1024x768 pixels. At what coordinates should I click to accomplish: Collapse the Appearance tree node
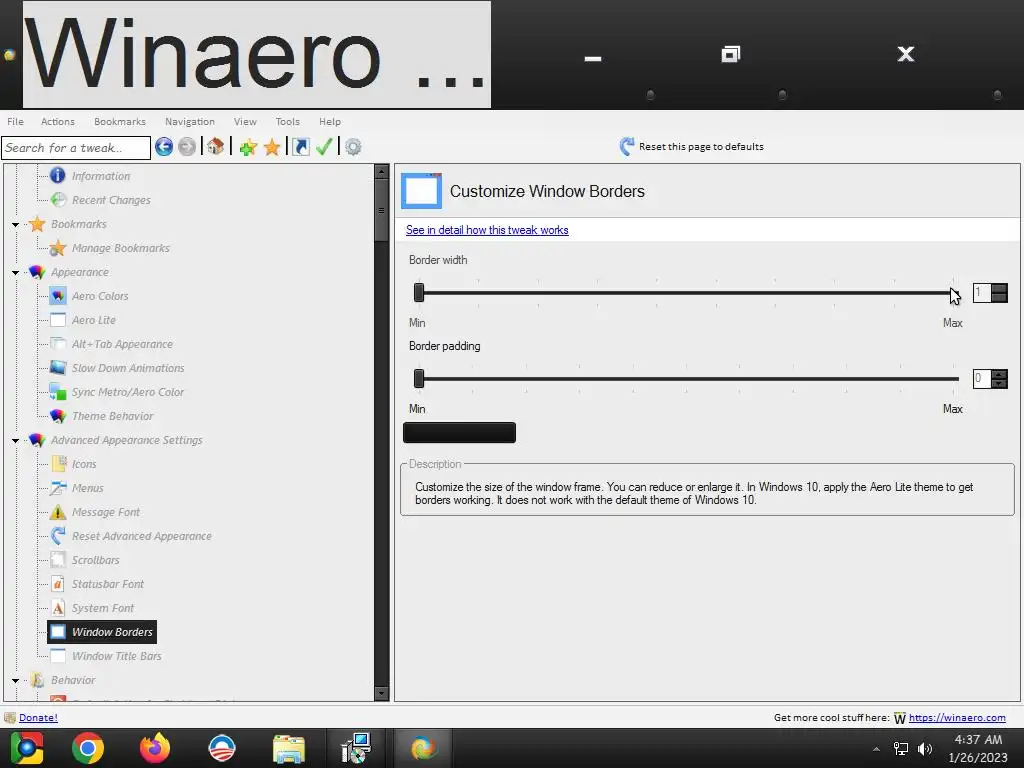16,272
